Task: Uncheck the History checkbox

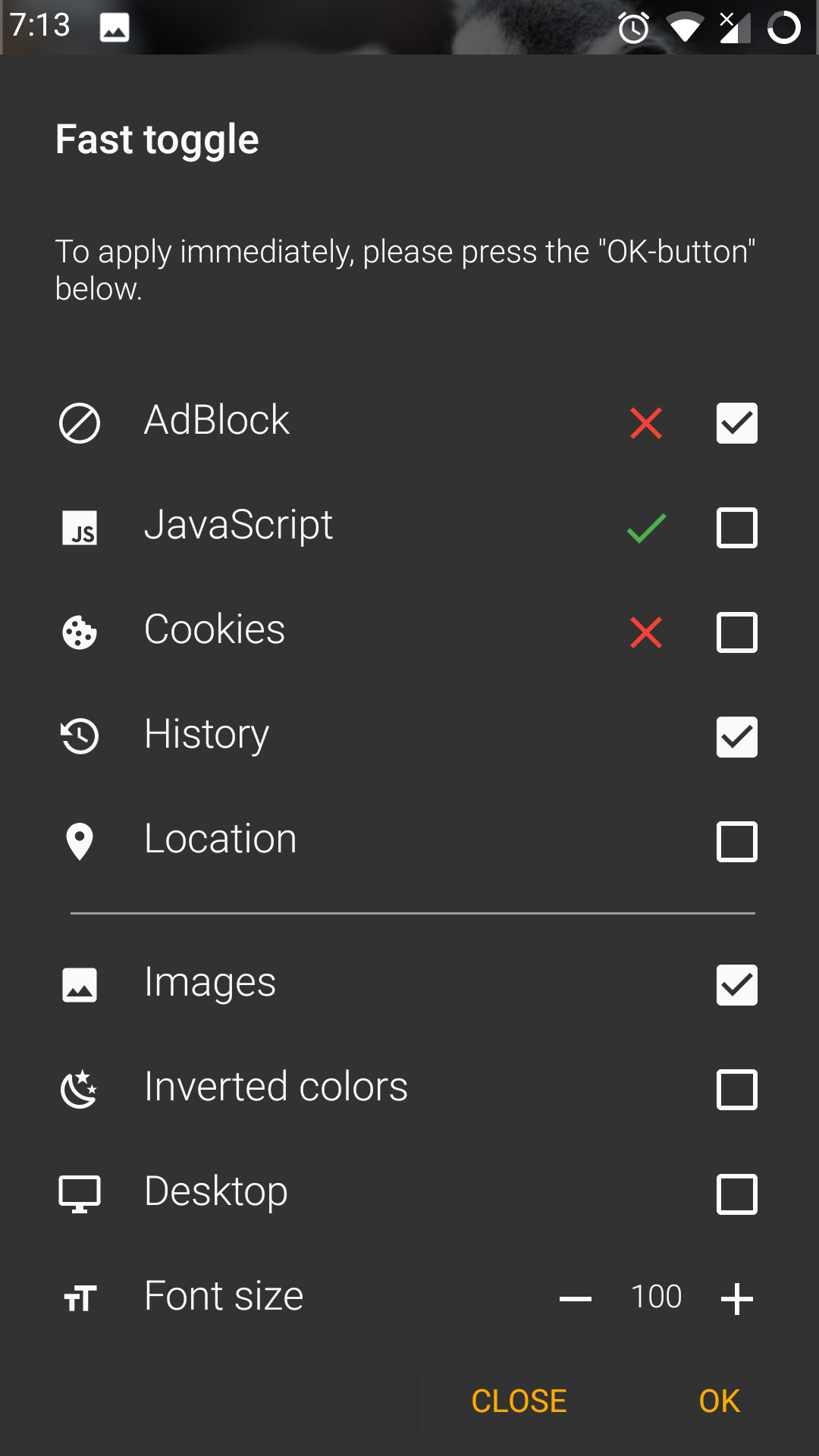Action: point(737,737)
